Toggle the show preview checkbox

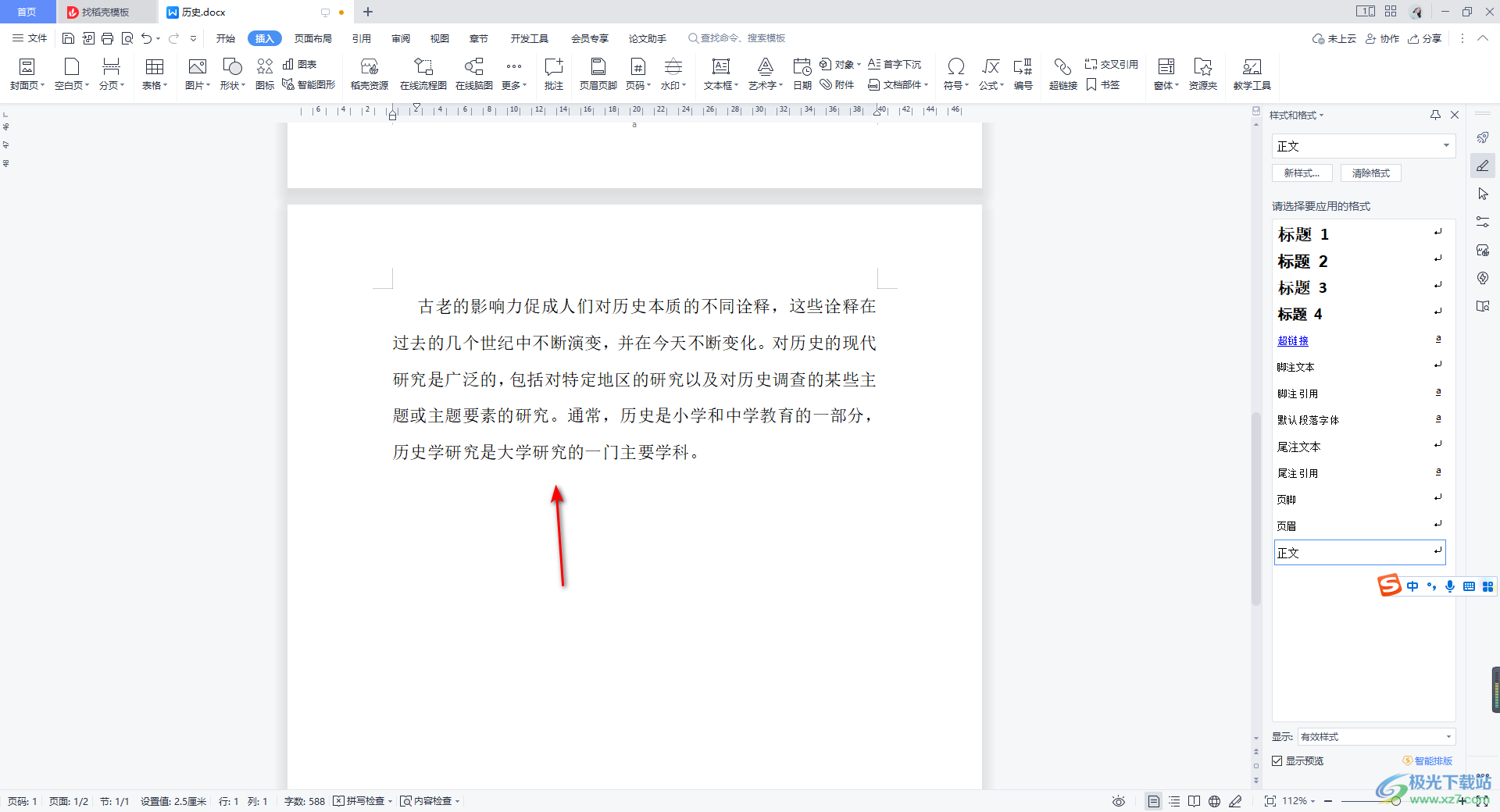point(1277,760)
